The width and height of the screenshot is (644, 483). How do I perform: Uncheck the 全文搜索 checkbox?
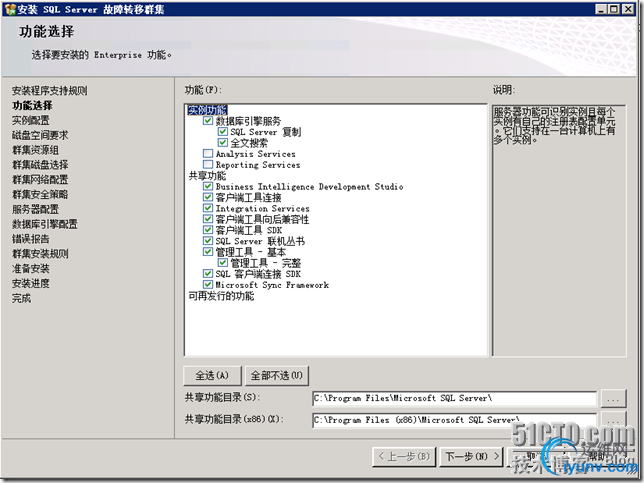(223, 143)
